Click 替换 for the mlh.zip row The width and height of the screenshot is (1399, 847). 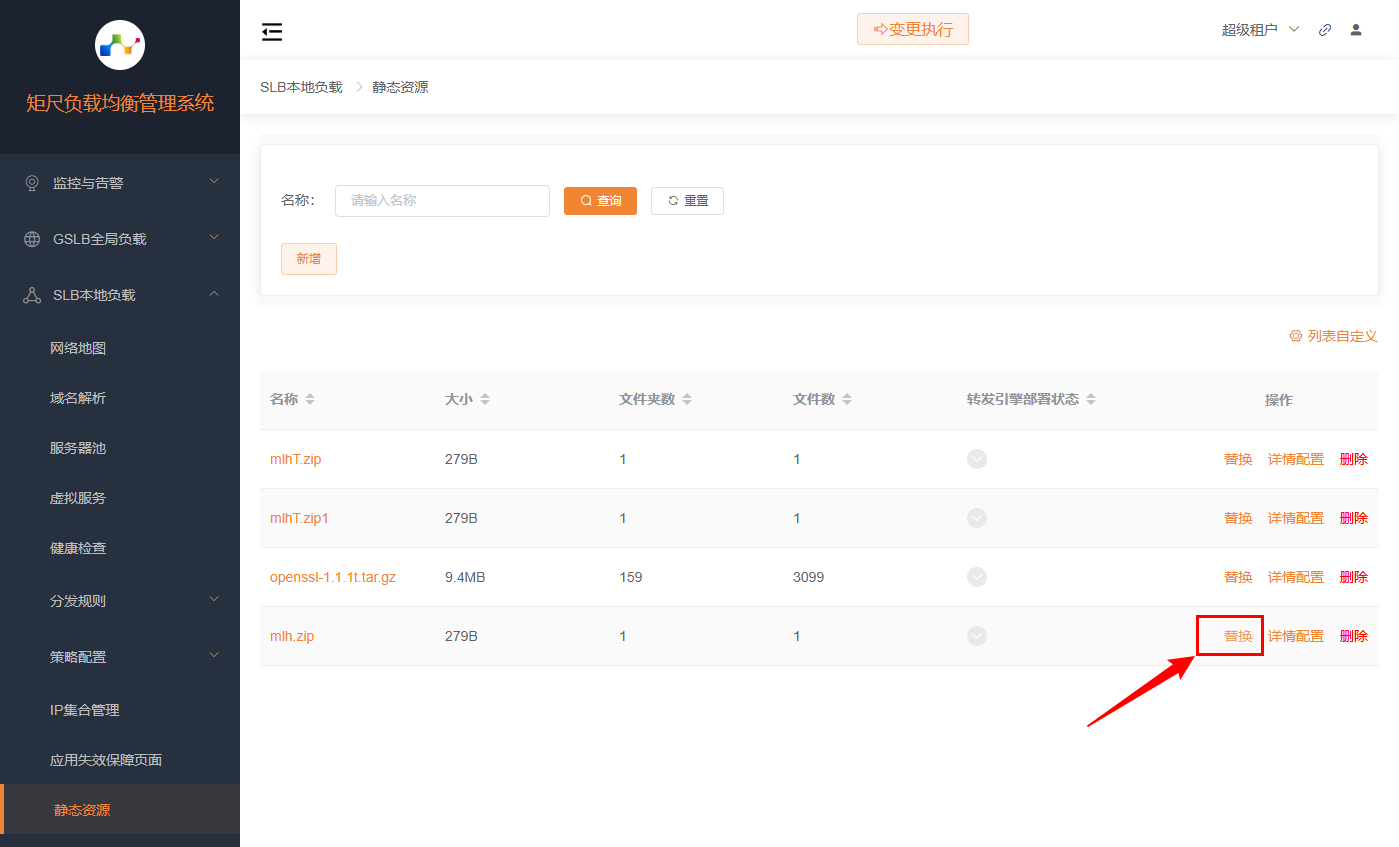coord(1238,636)
